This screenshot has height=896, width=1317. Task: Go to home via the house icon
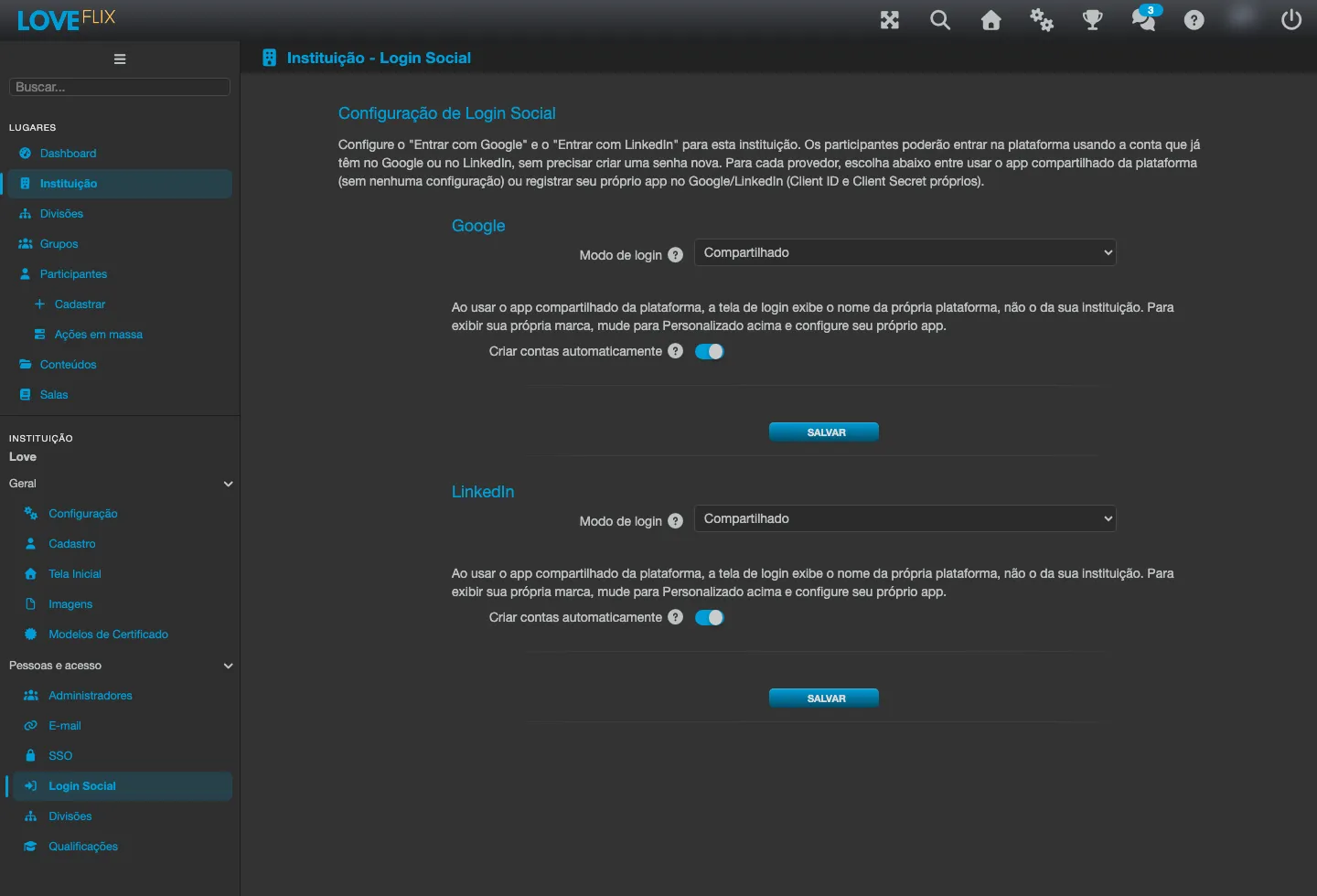pyautogui.click(x=991, y=20)
